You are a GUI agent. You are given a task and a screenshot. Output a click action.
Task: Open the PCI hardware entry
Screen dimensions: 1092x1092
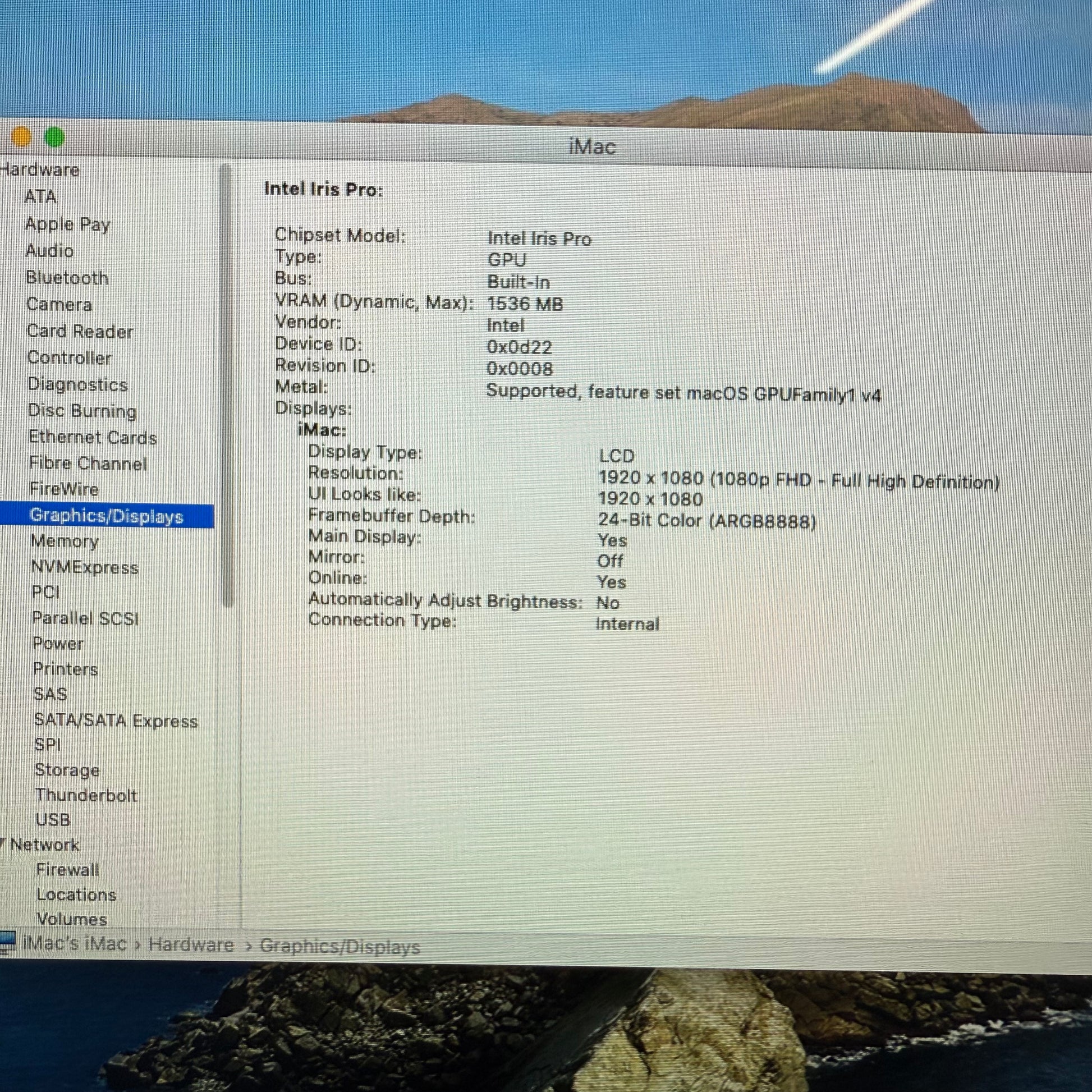(45, 593)
